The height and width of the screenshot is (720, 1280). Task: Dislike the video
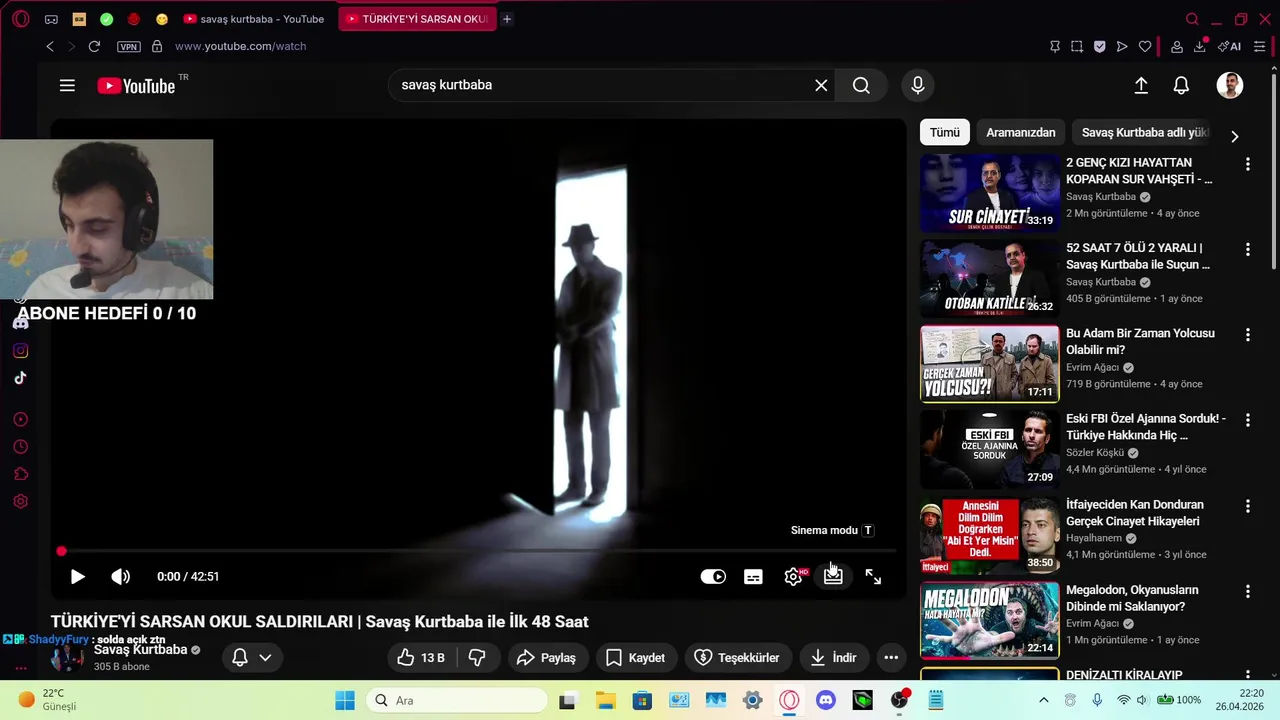(477, 657)
